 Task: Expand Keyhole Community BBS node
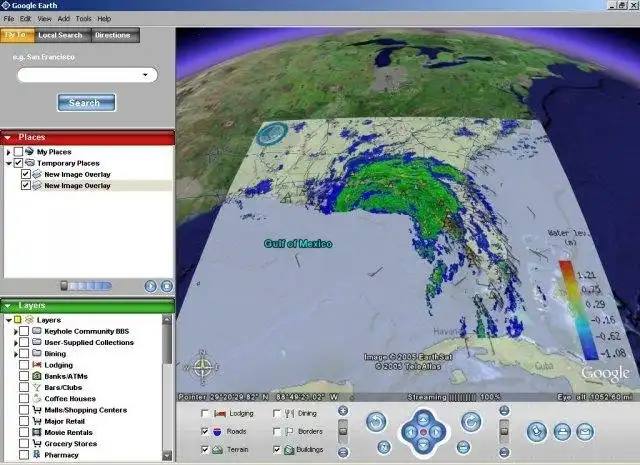click(16, 331)
